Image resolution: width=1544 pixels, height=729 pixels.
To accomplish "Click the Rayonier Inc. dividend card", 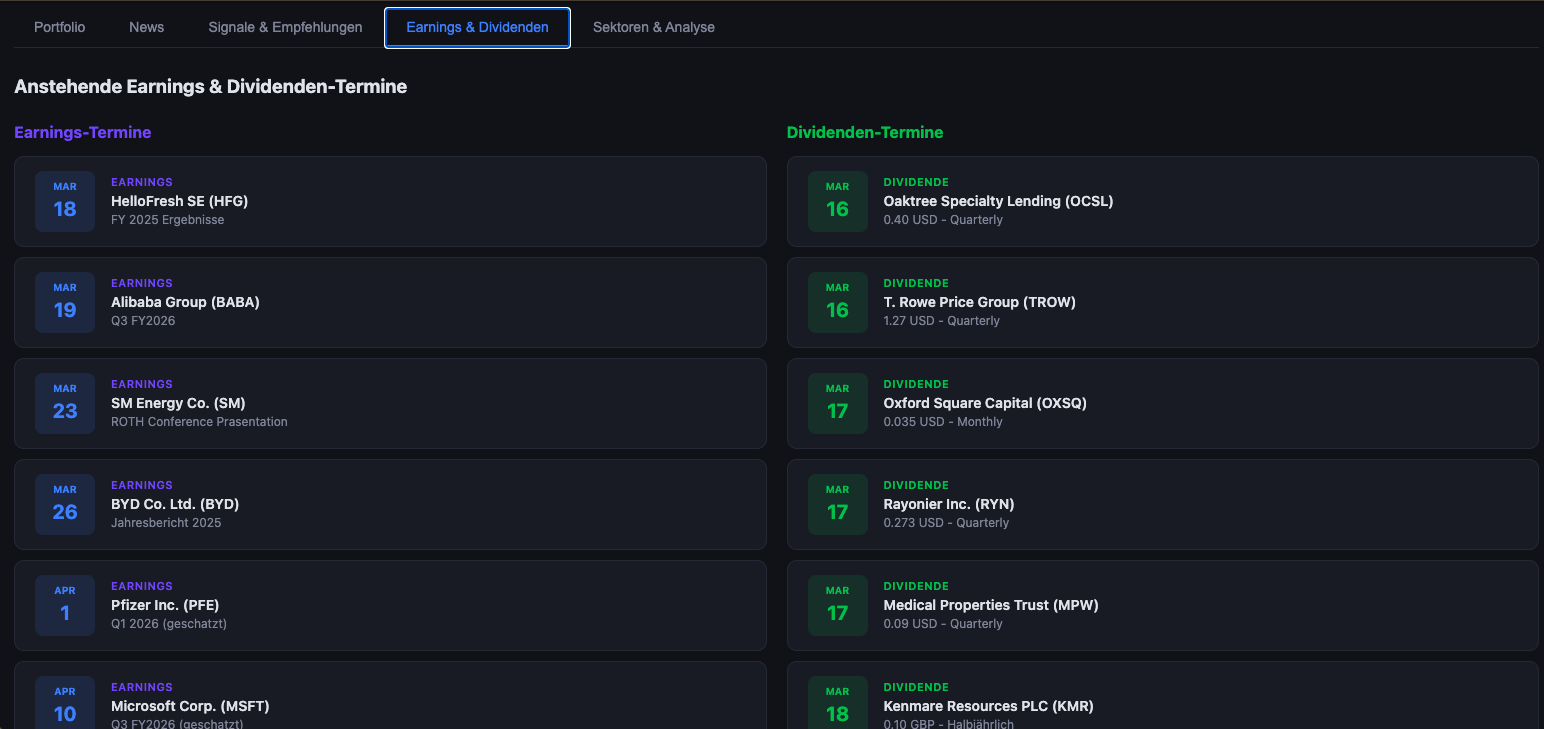I will (1163, 504).
